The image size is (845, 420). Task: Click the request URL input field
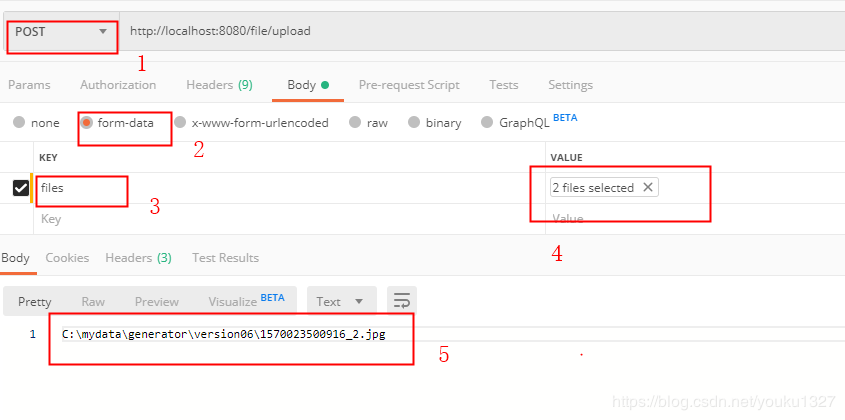pyautogui.click(x=450, y=32)
